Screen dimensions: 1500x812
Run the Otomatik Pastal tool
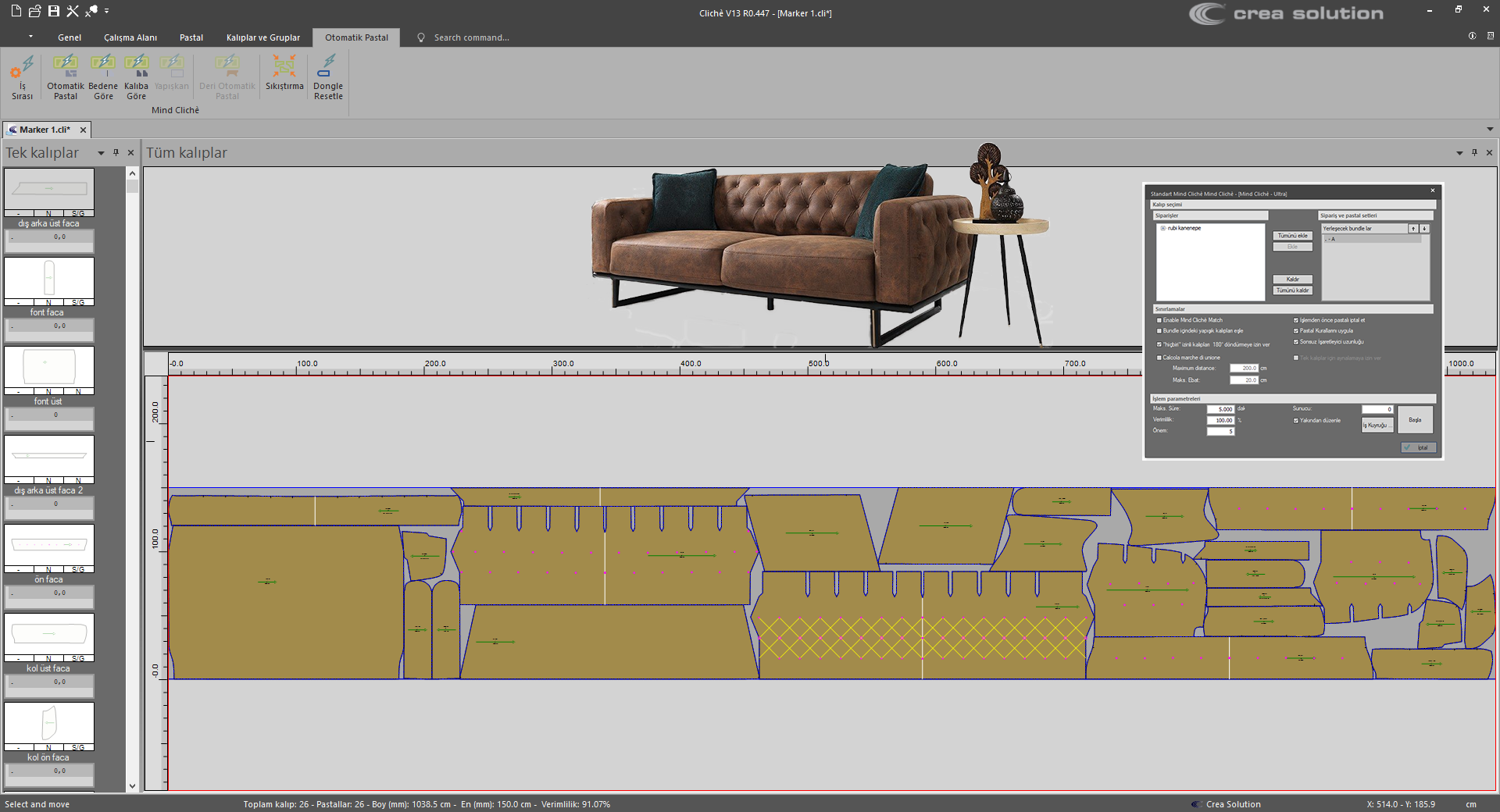(x=66, y=77)
